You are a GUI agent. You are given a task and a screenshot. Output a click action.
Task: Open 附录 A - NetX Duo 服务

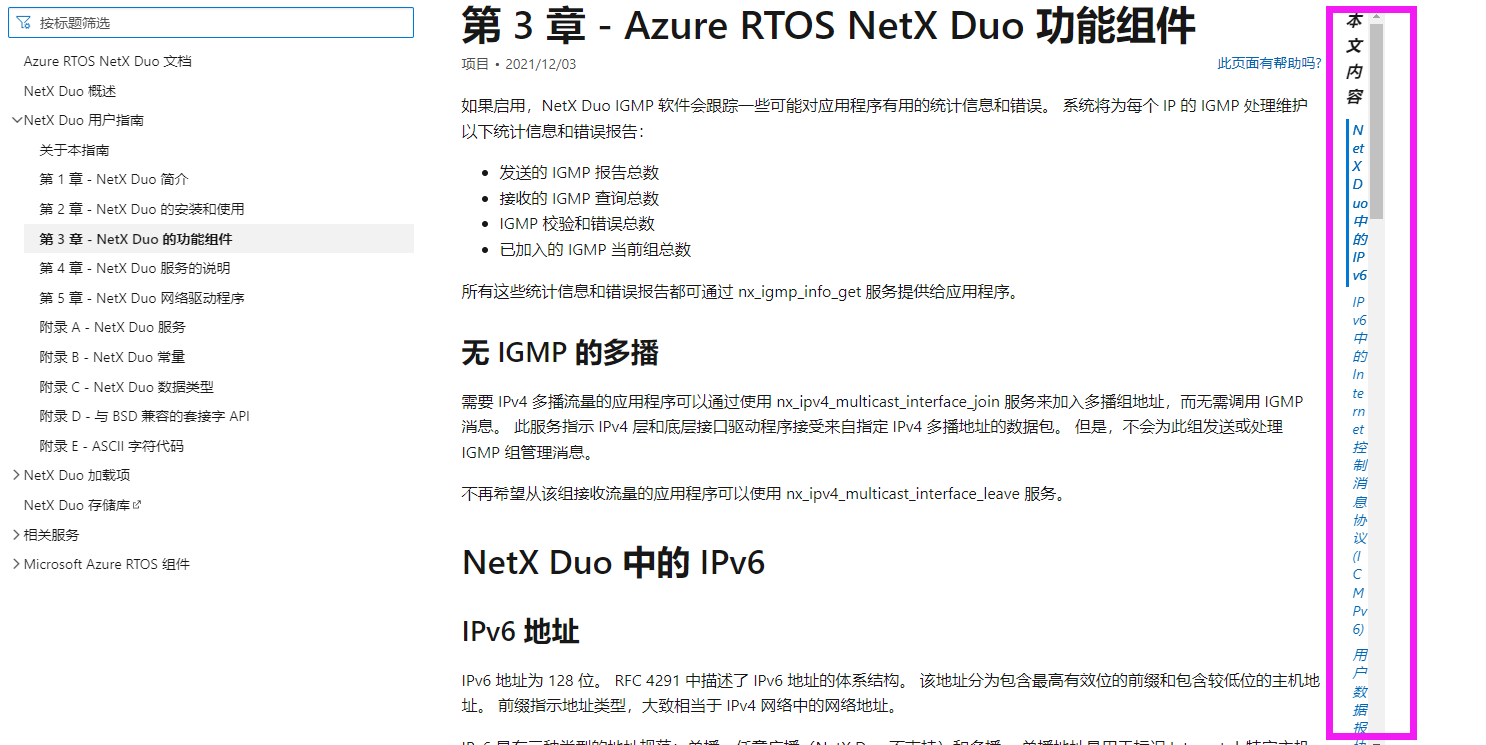pyautogui.click(x=113, y=327)
